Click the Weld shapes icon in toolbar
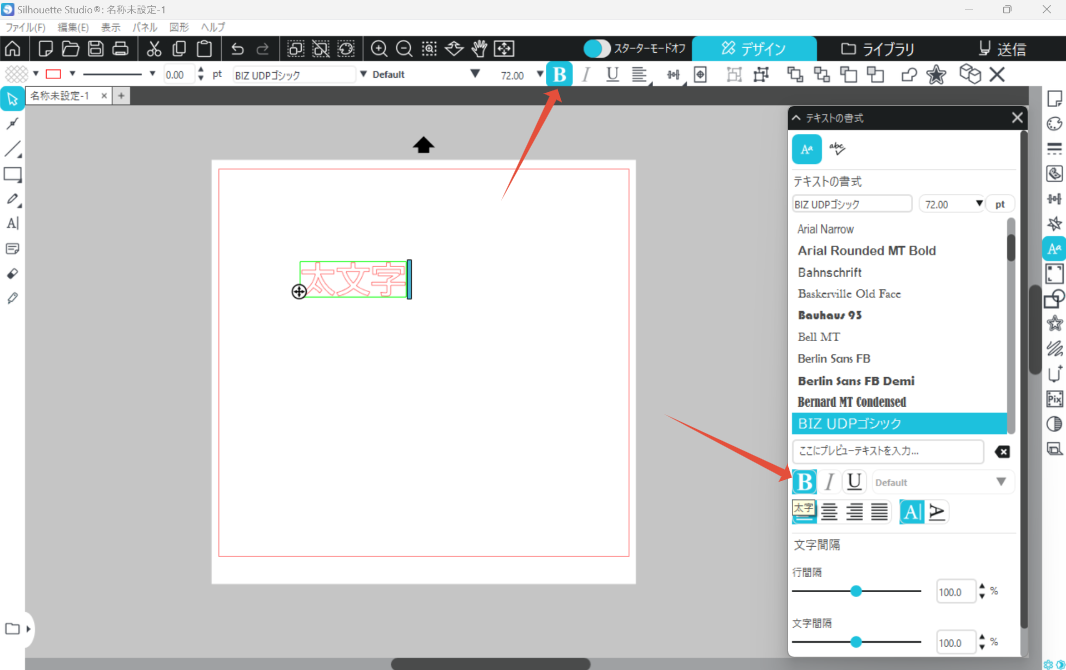Screen dimensions: 1066x670 click(909, 75)
